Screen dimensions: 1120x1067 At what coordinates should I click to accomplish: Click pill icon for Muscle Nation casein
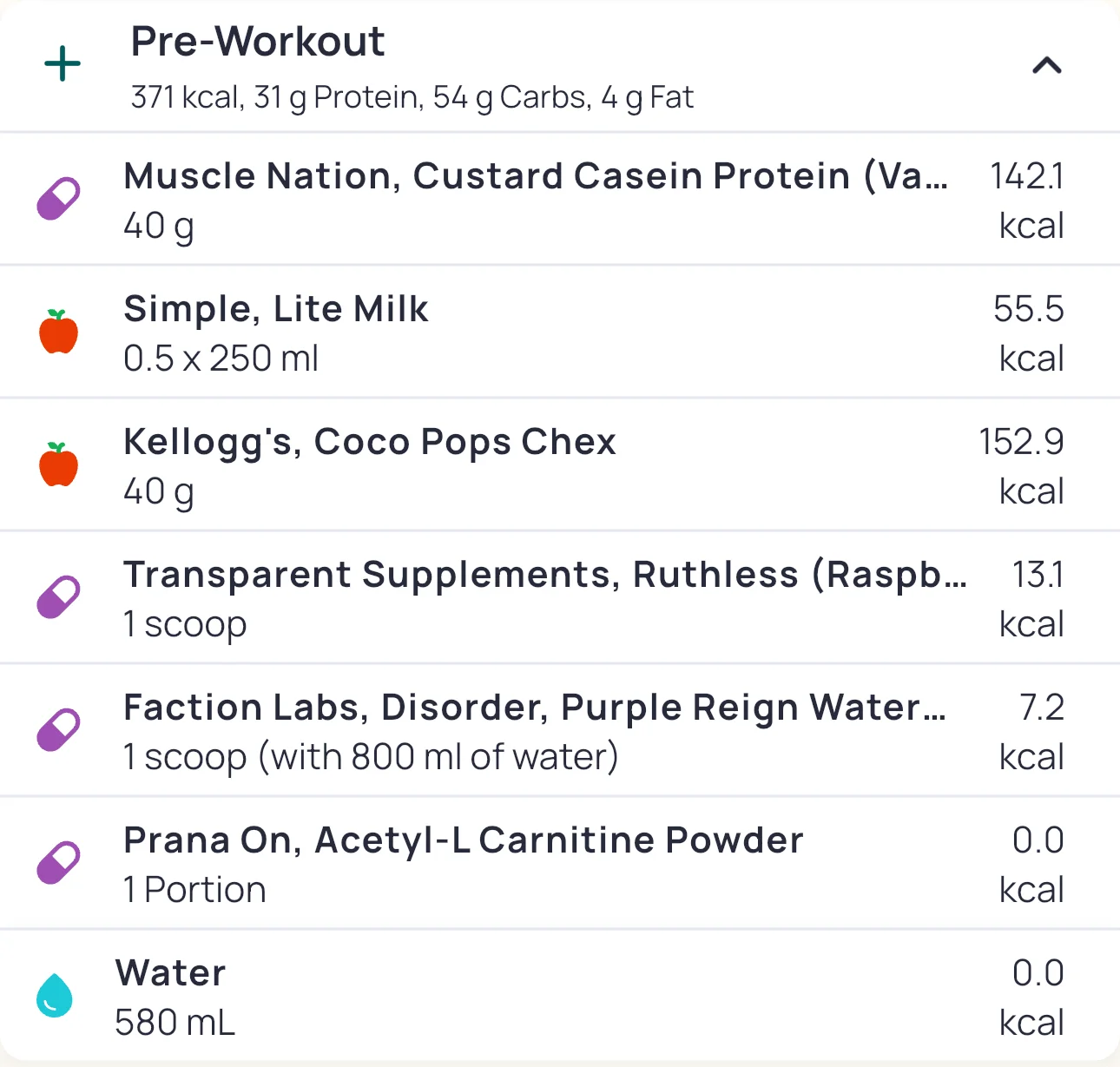(58, 200)
